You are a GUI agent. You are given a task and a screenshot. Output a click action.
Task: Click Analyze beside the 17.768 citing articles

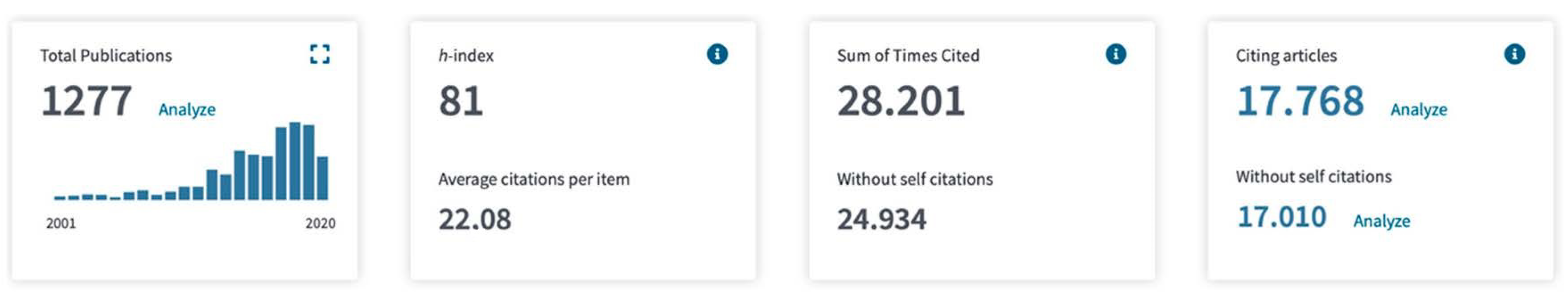pyautogui.click(x=1418, y=110)
